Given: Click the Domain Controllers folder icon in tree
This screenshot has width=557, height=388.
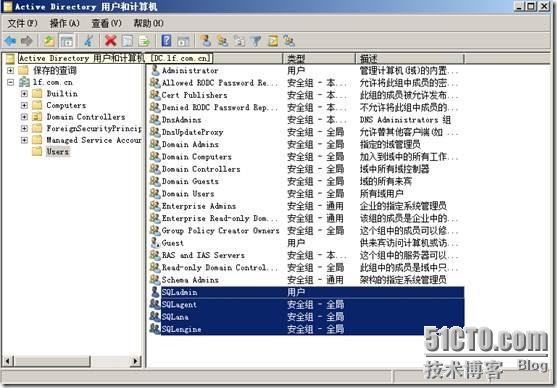Looking at the screenshot, I should pos(37,117).
